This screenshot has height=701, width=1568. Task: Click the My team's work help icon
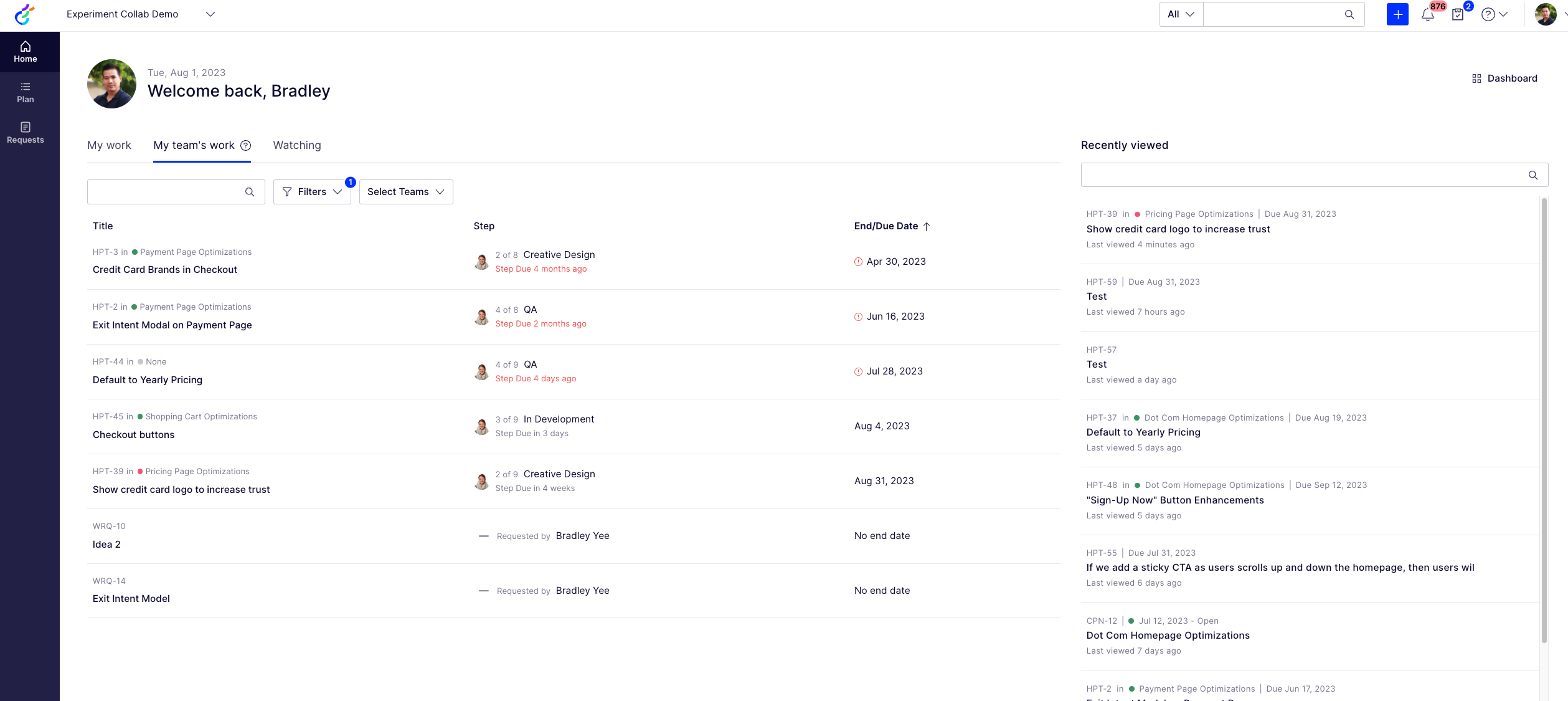246,145
